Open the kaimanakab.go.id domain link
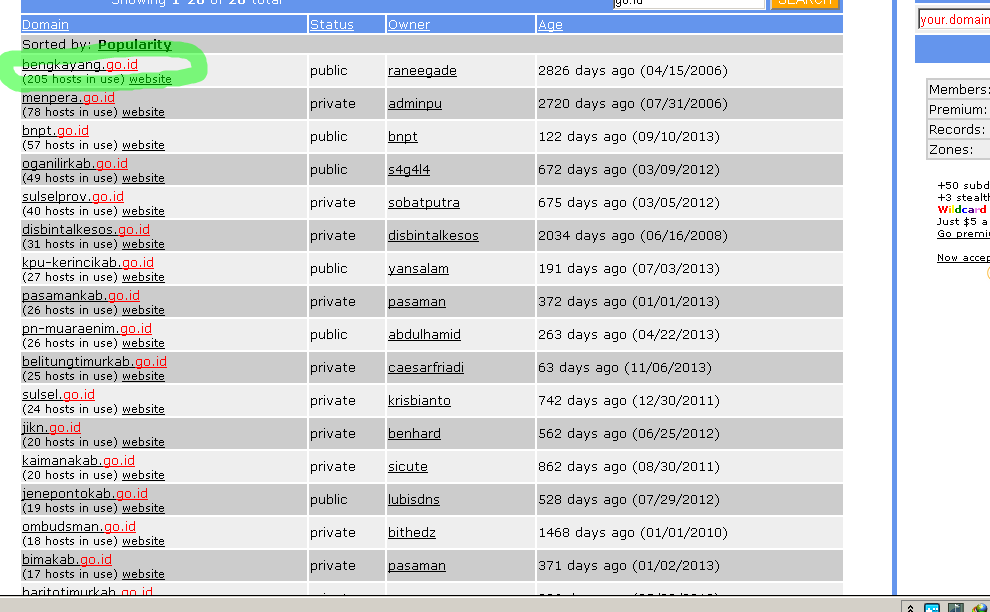Viewport: 990px width, 612px height. click(x=78, y=460)
